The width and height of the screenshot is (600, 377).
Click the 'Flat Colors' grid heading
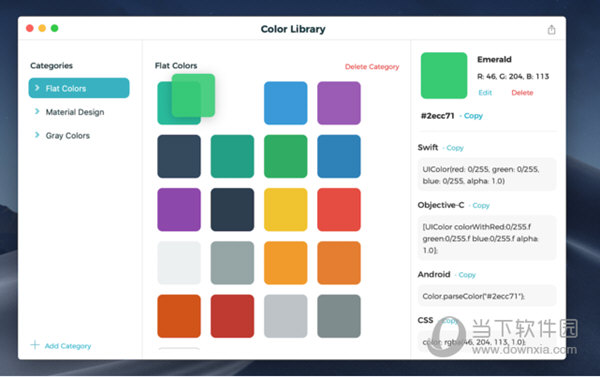click(176, 65)
